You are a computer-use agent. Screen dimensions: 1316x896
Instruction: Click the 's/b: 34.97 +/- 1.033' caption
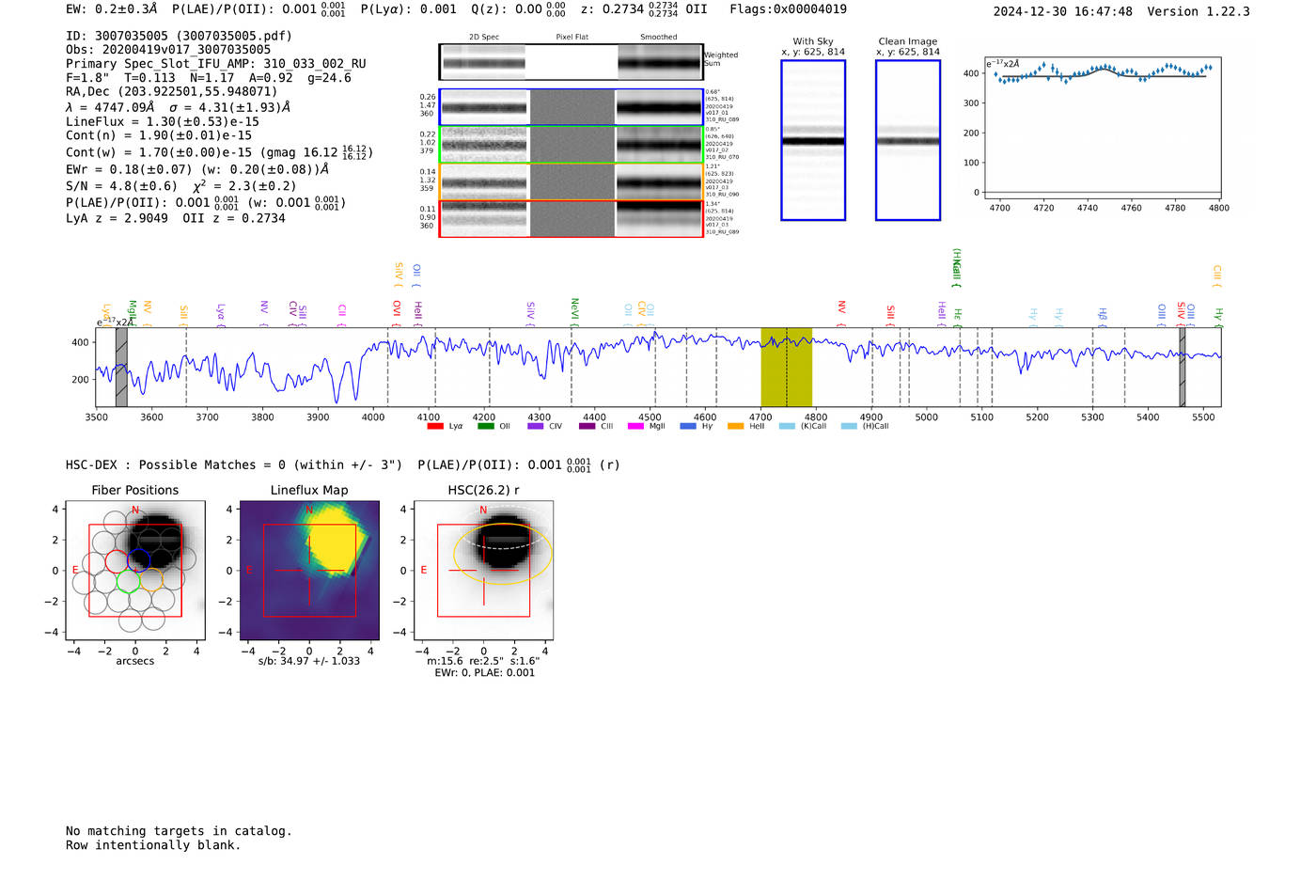[x=309, y=661]
